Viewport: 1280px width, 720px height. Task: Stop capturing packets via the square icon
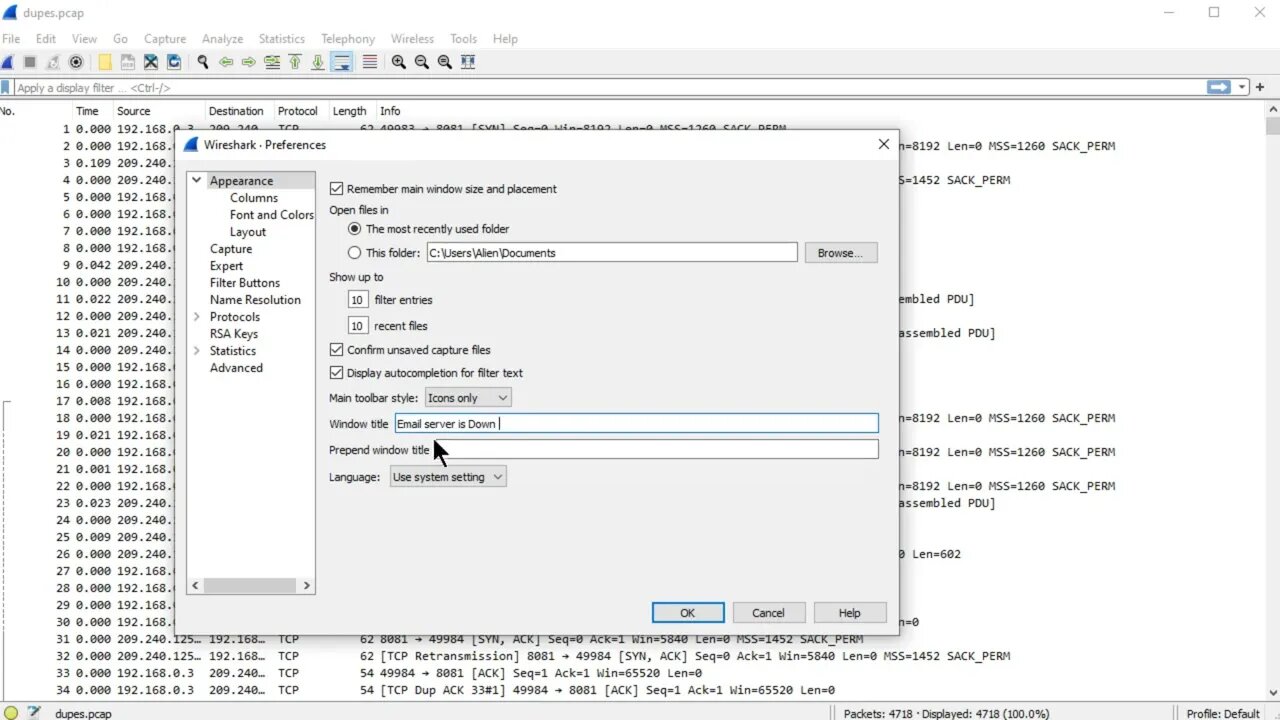coord(30,62)
